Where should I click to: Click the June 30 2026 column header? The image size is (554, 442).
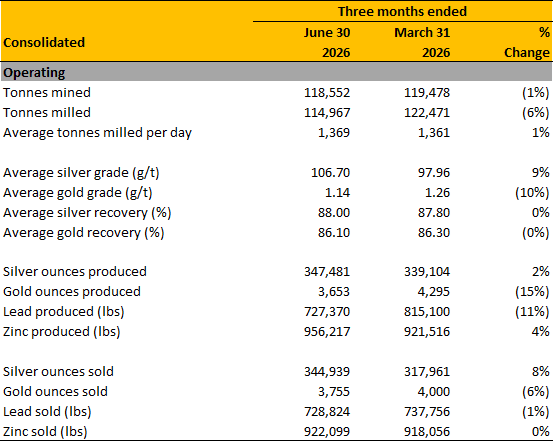(327, 42)
